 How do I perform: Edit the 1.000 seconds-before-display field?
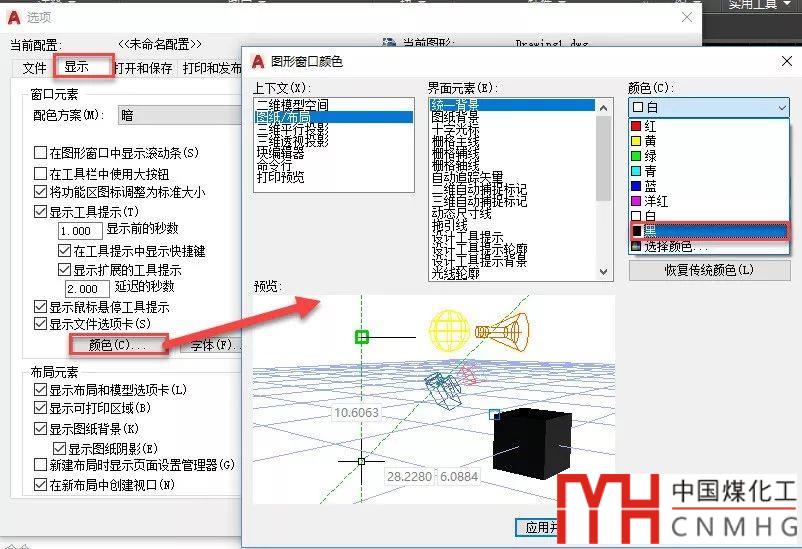80,231
